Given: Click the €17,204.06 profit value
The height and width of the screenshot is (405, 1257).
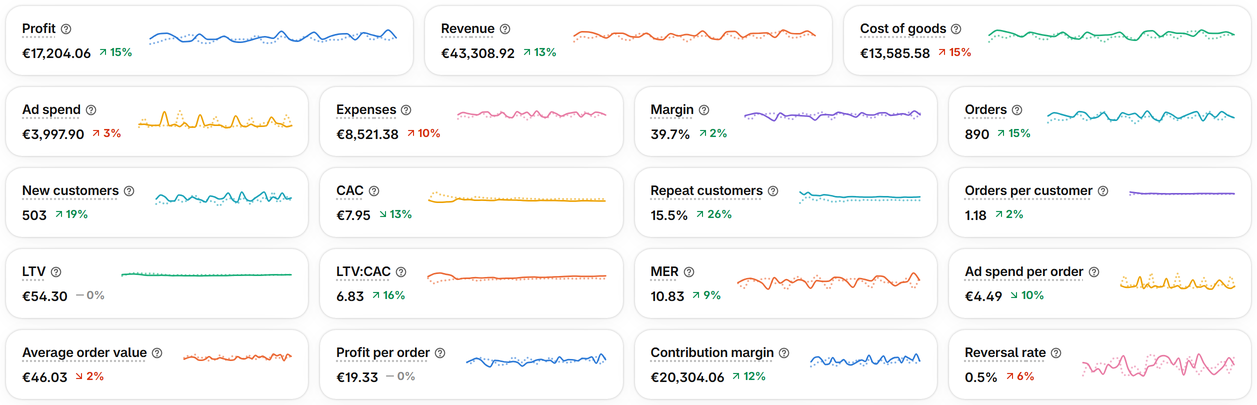Looking at the screenshot, I should [56, 53].
